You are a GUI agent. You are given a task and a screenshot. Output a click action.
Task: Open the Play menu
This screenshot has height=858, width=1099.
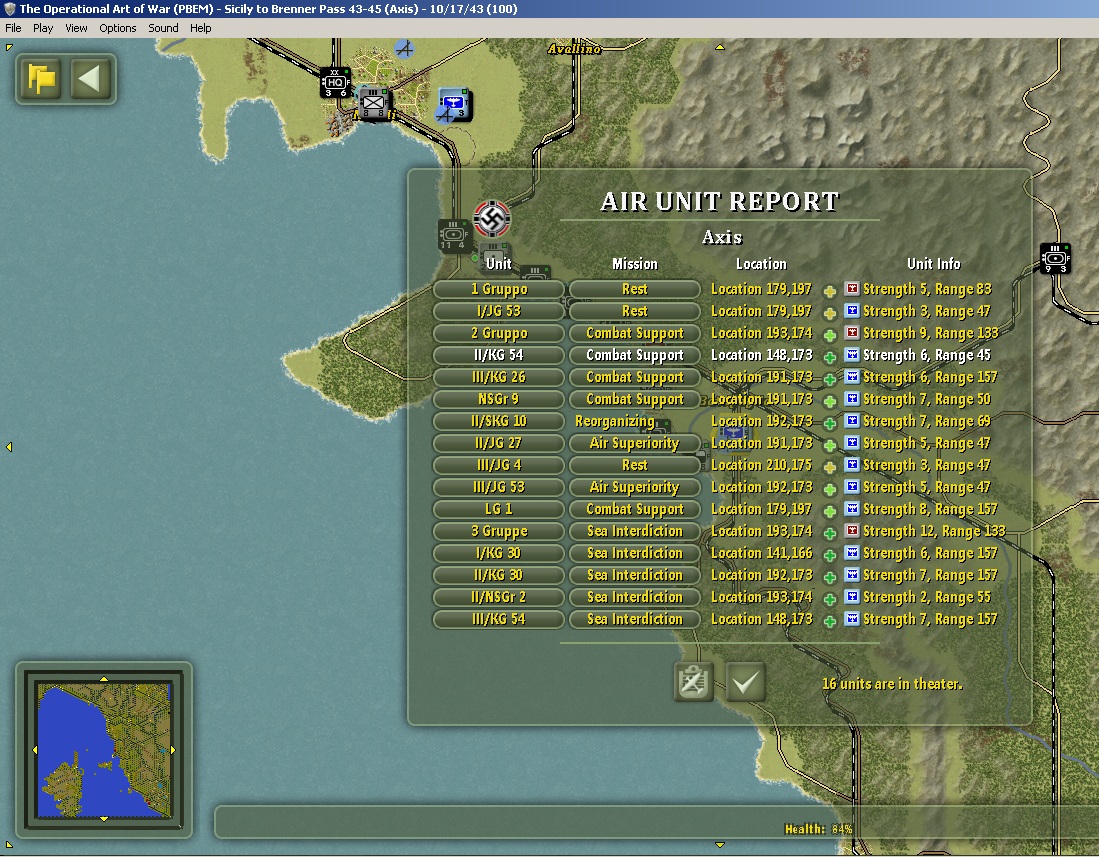coord(43,28)
